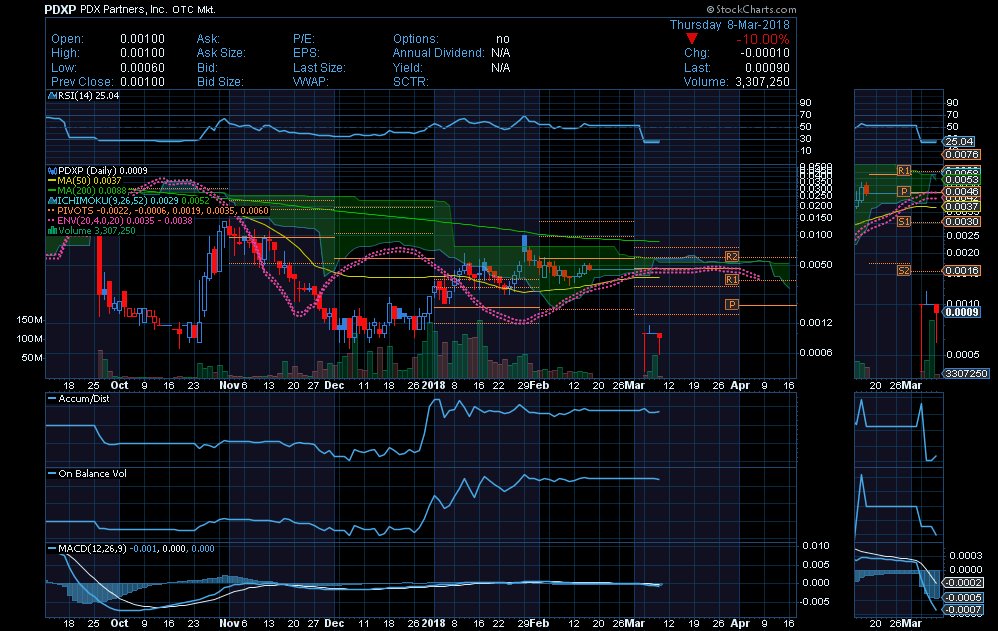This screenshot has height=631, width=998.
Task: Click the PDXP (Daily) candlestick legend icon
Action: (52, 171)
